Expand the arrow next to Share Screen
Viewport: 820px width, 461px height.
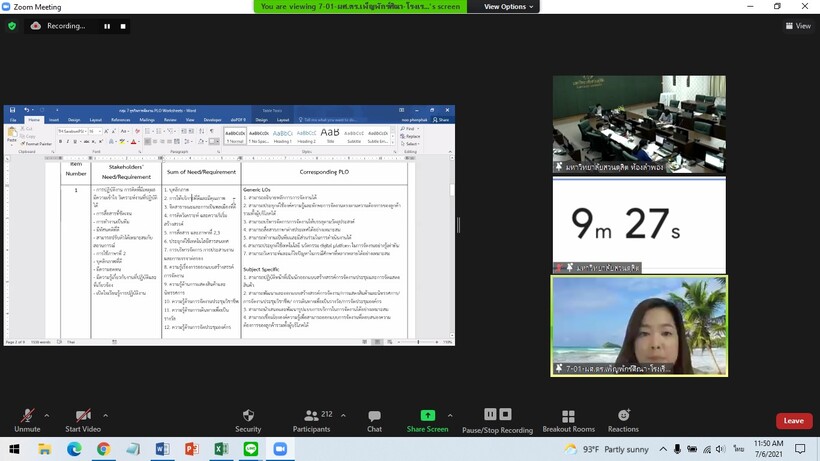tap(450, 415)
